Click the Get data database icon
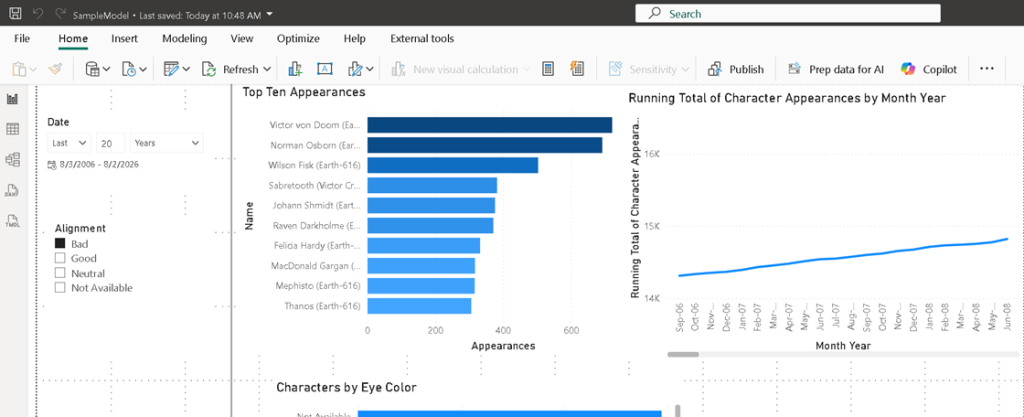This screenshot has height=417, width=1024. pyautogui.click(x=93, y=69)
